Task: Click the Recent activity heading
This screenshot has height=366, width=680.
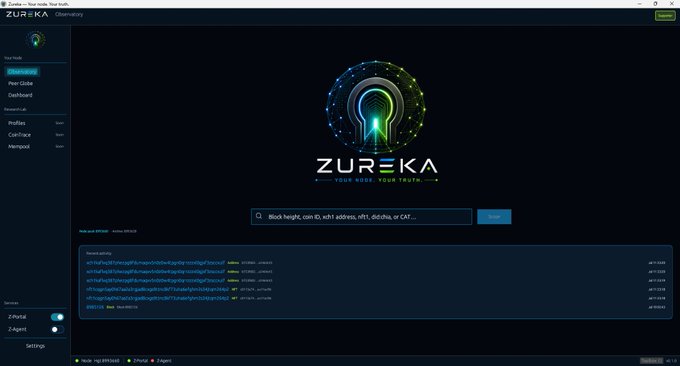Action: [99, 253]
